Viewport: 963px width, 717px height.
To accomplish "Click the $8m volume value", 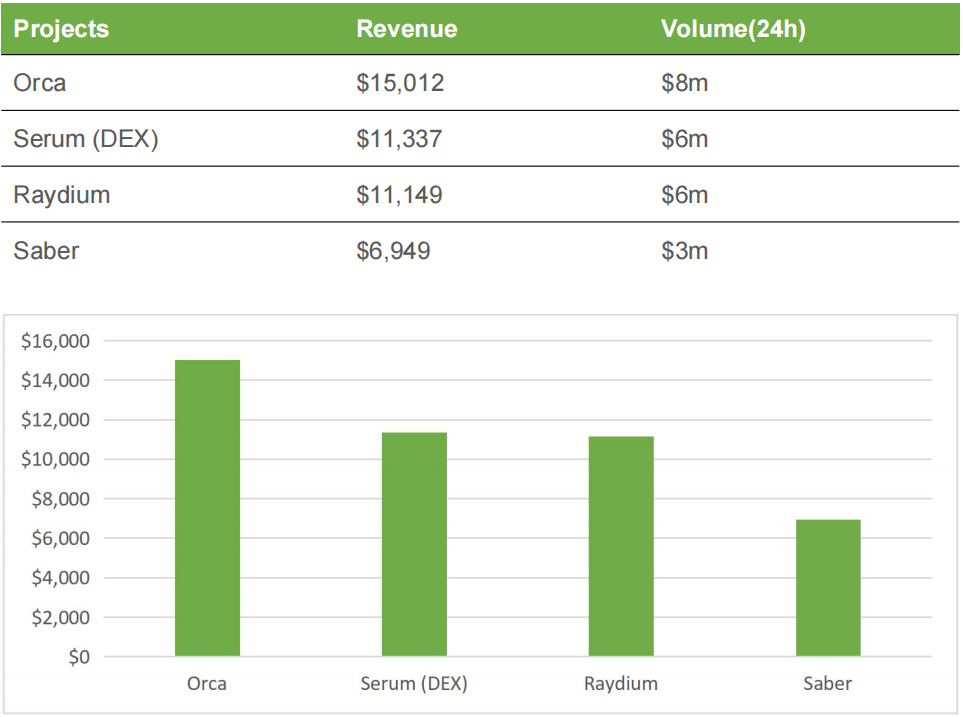I will click(x=684, y=83).
